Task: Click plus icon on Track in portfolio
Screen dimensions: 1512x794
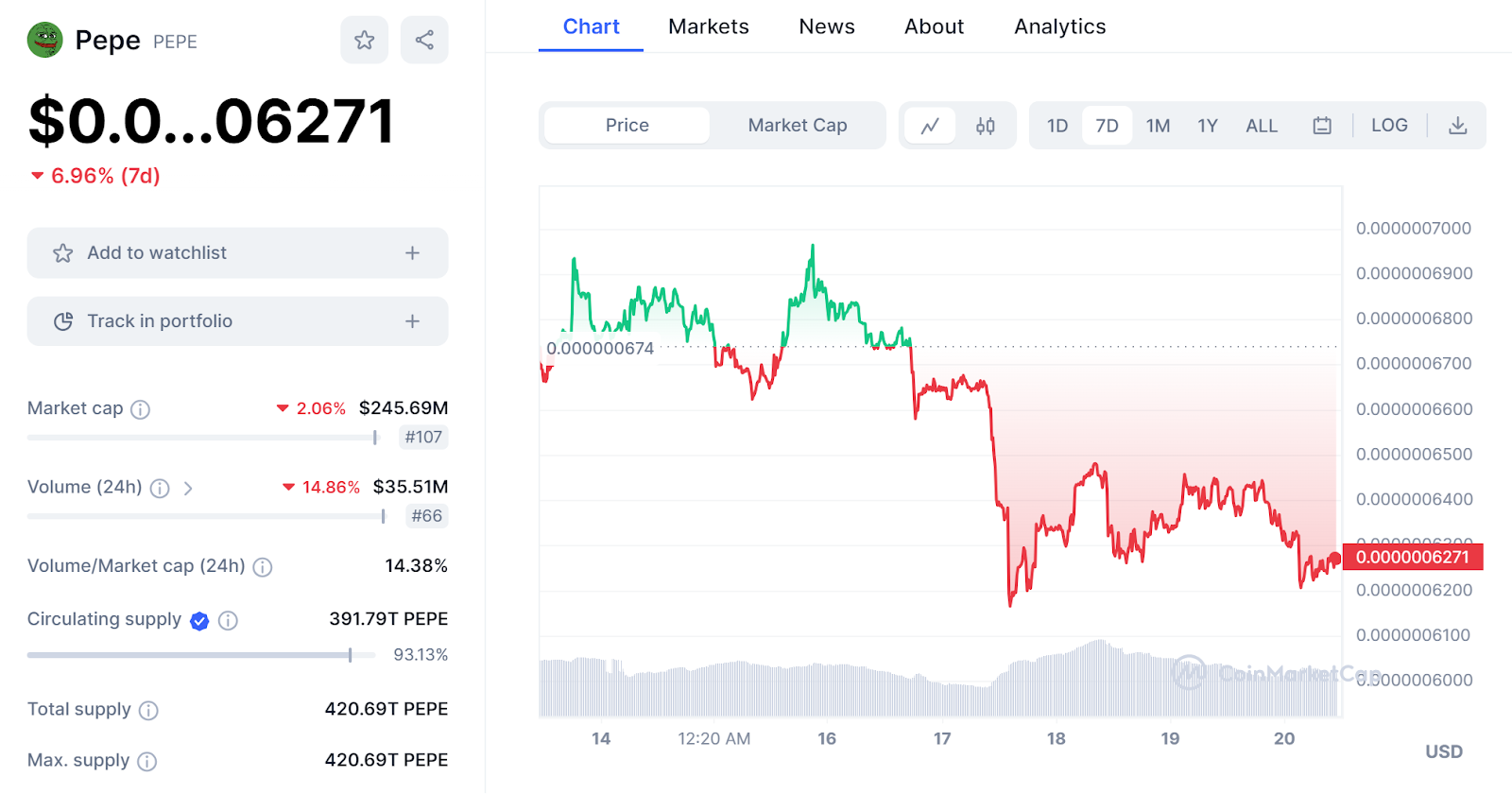Action: 412,321
